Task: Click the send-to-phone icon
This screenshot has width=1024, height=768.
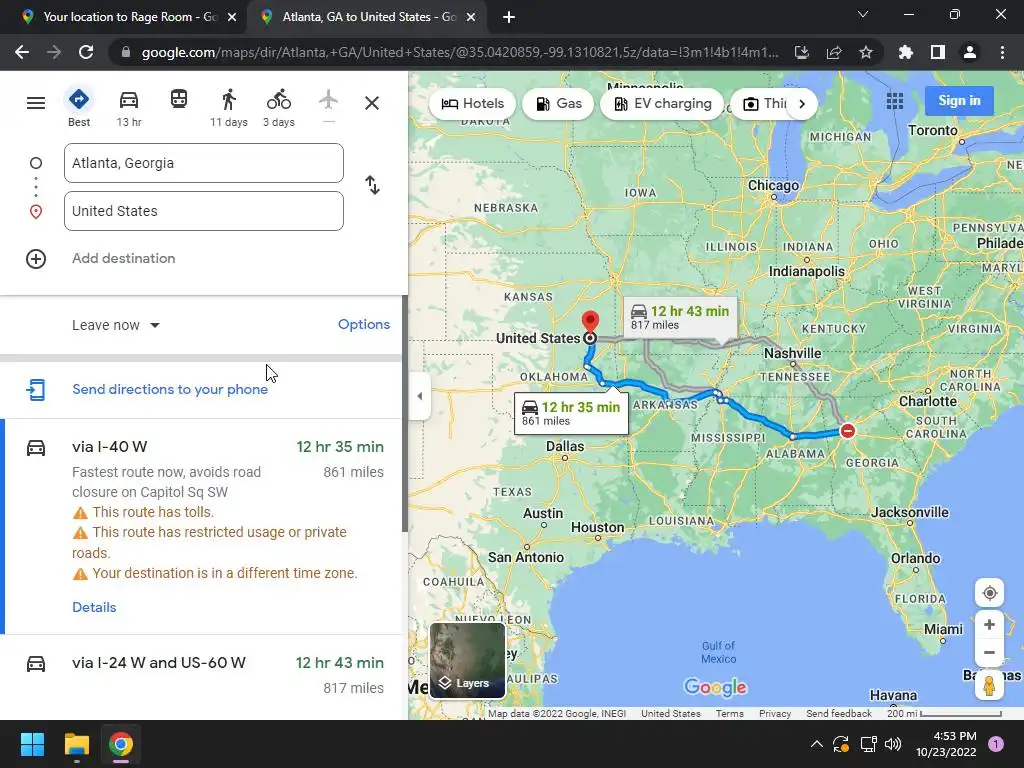Action: point(36,390)
